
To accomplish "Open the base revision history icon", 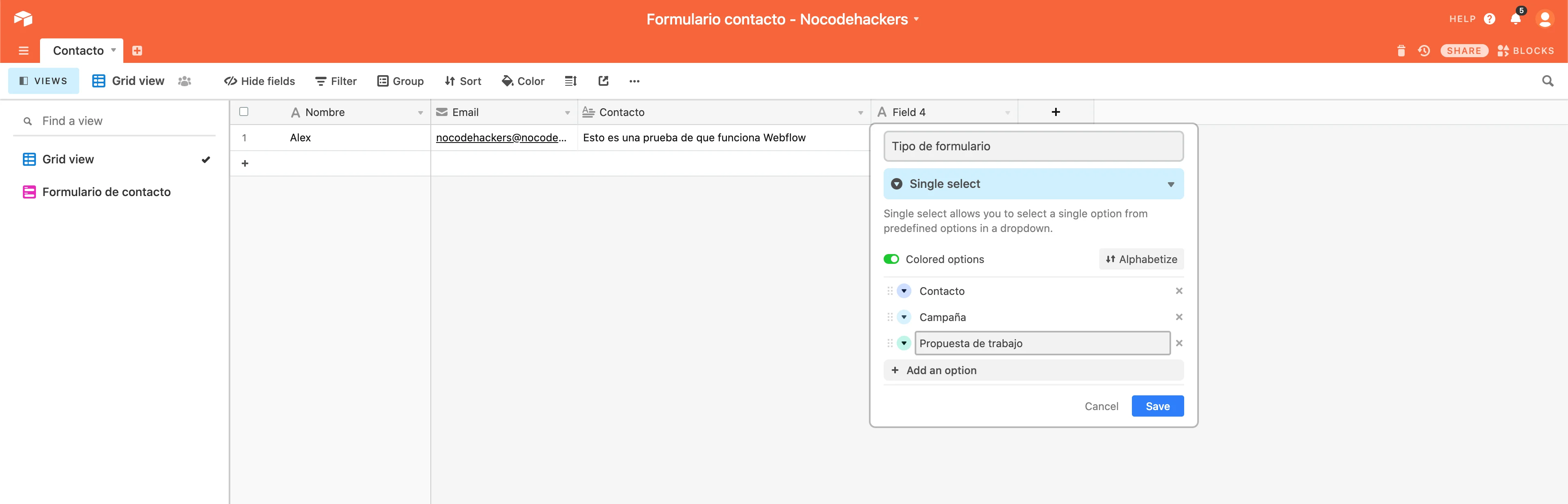I will coord(1424,51).
